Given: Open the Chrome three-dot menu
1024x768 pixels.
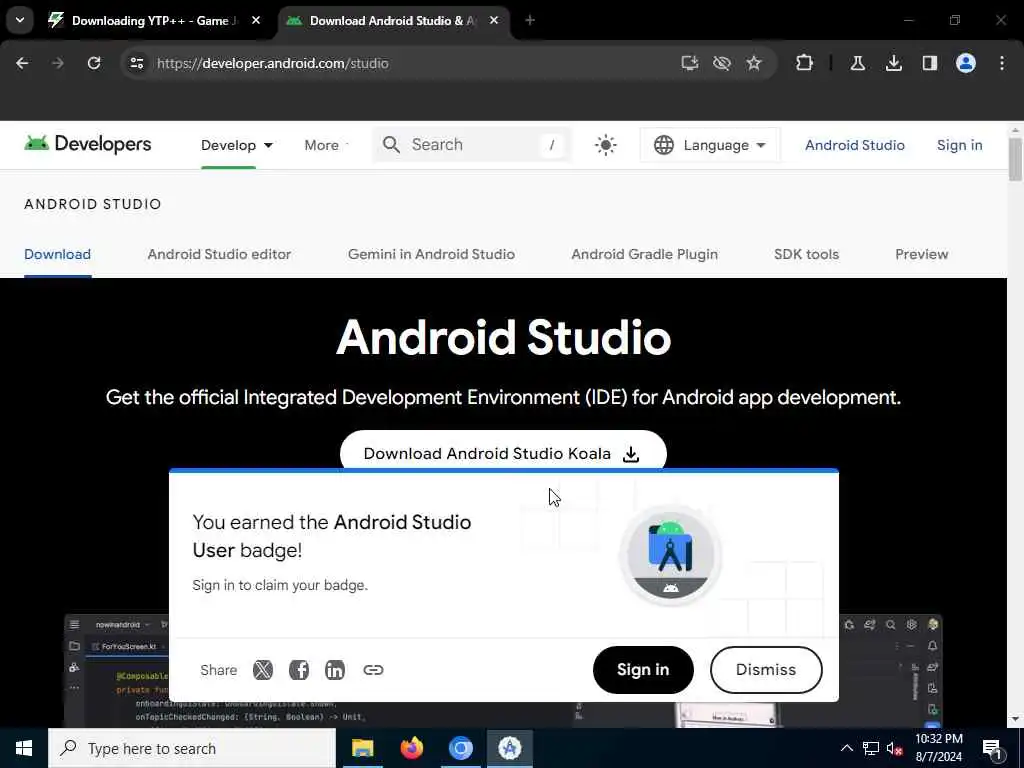Looking at the screenshot, I should click(x=1002, y=63).
